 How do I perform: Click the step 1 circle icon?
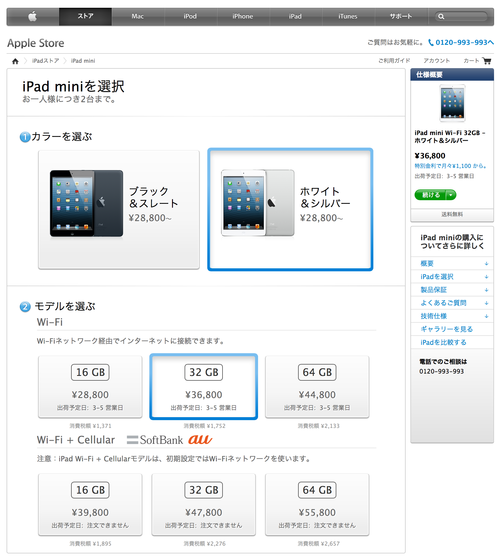pyautogui.click(x=25, y=137)
